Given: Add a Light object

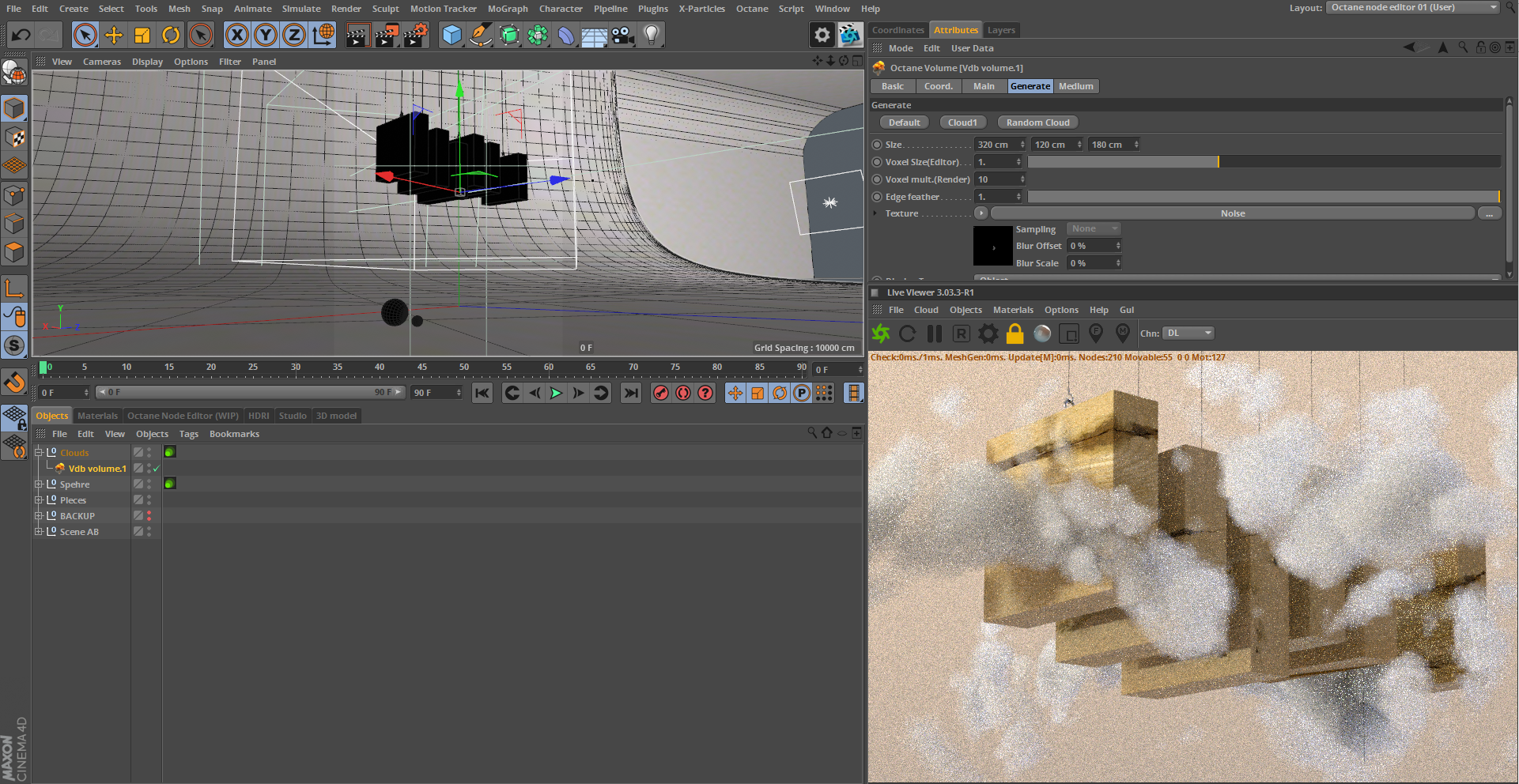Looking at the screenshot, I should (x=652, y=35).
